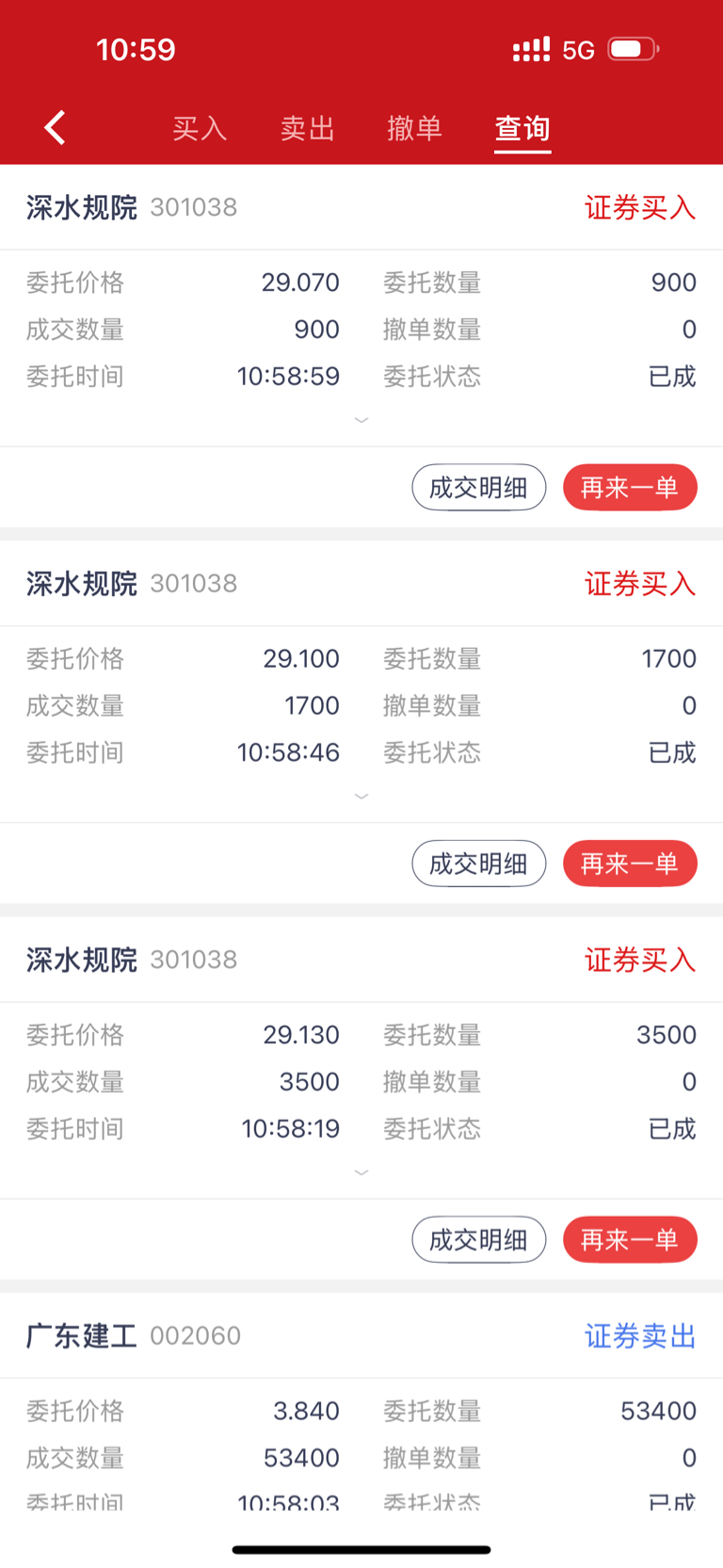Expand details of the 10:58:59 order
This screenshot has height=1568, width=723.
361,420
